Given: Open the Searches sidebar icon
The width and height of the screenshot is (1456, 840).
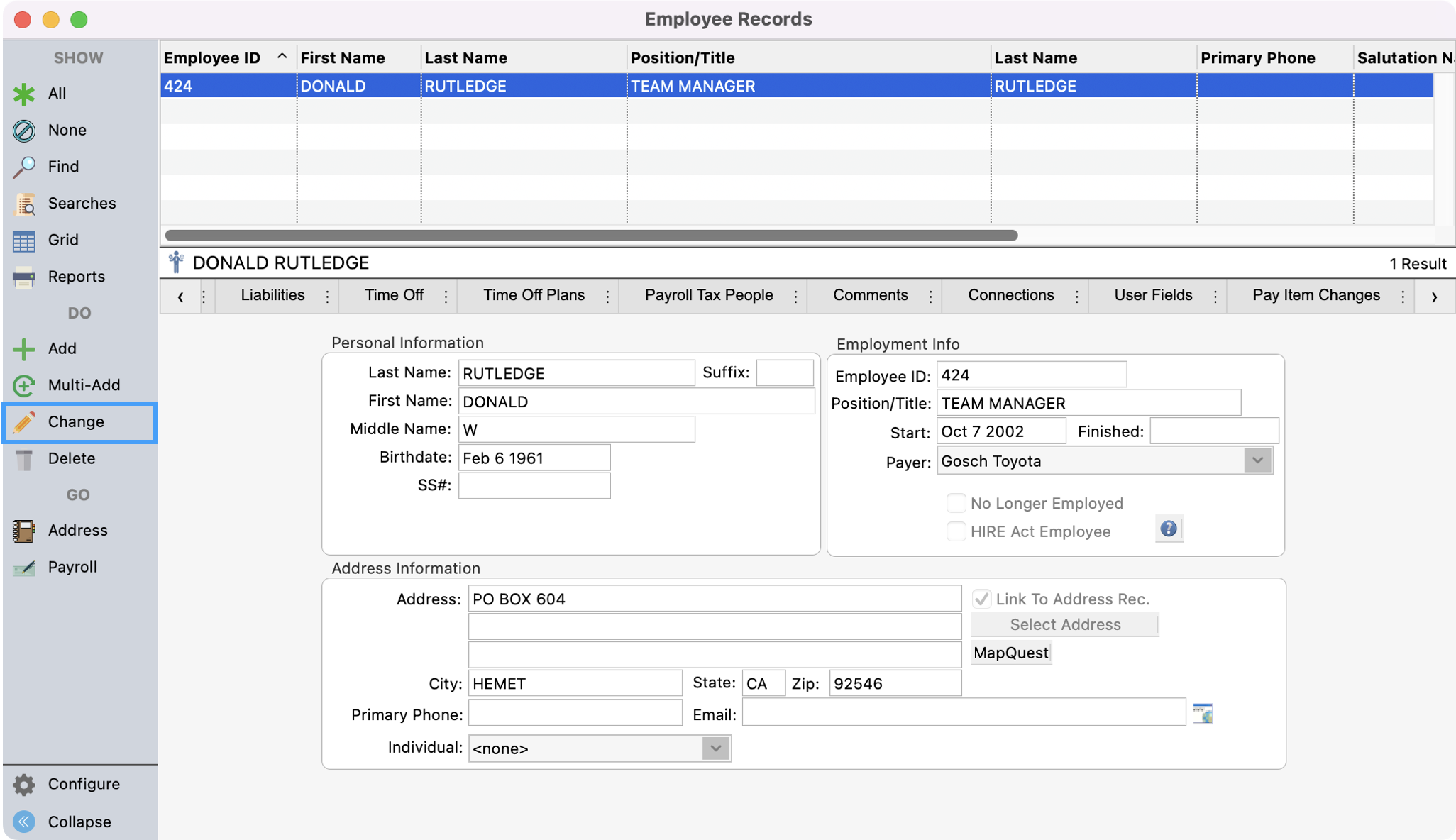Looking at the screenshot, I should tap(24, 204).
